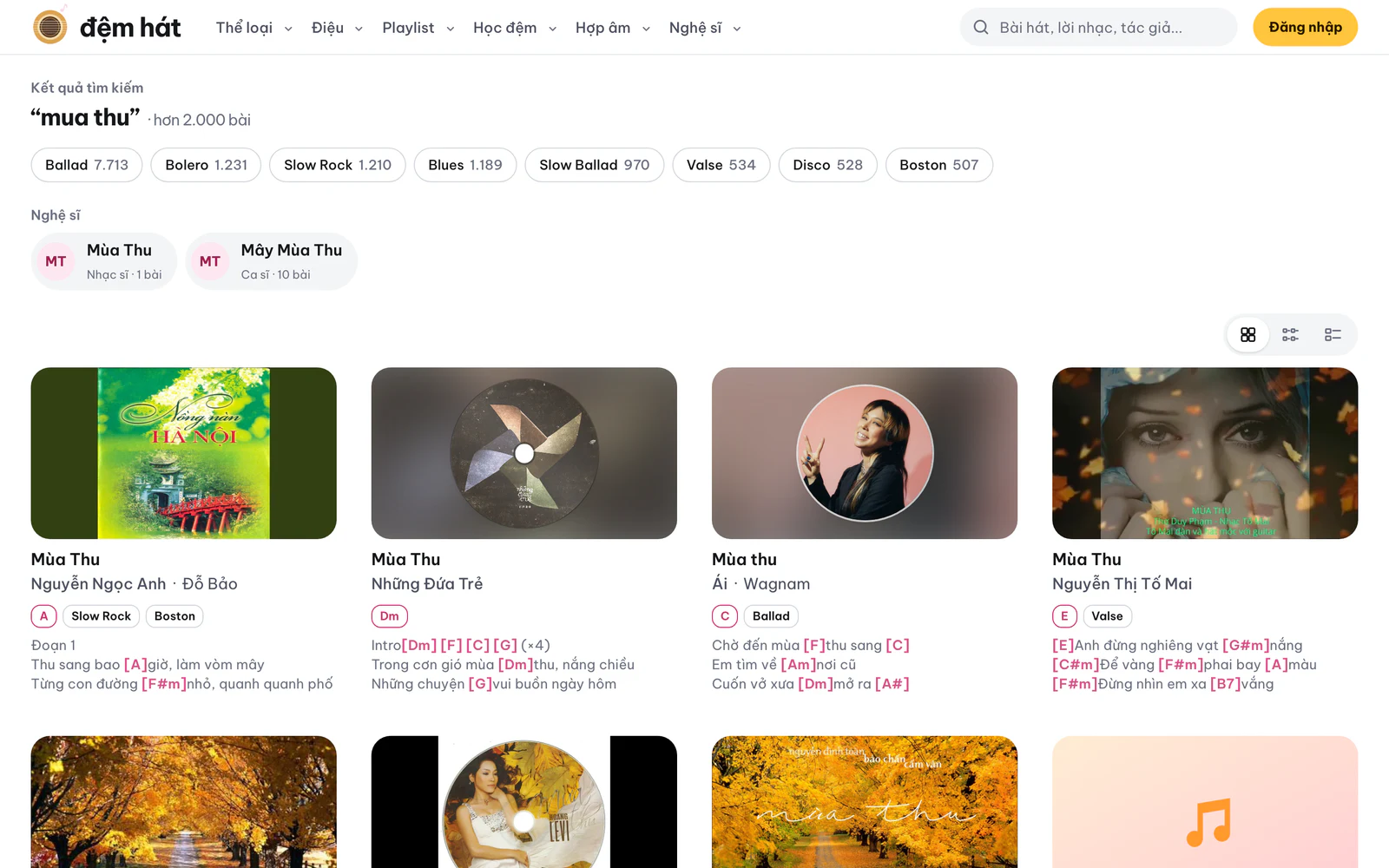Select key A badge on Đỗ Bảo song

(x=44, y=616)
